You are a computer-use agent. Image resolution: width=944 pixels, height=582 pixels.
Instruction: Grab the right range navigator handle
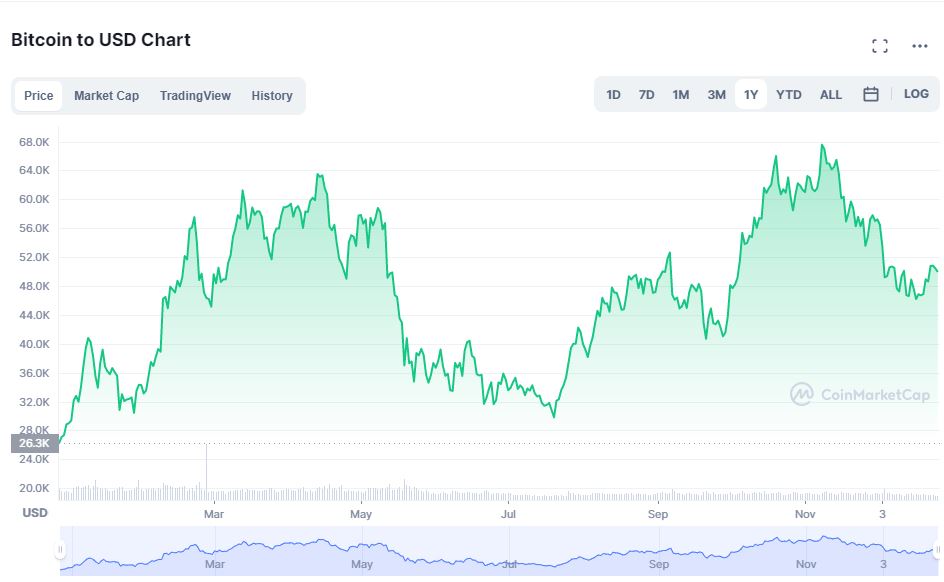click(938, 549)
